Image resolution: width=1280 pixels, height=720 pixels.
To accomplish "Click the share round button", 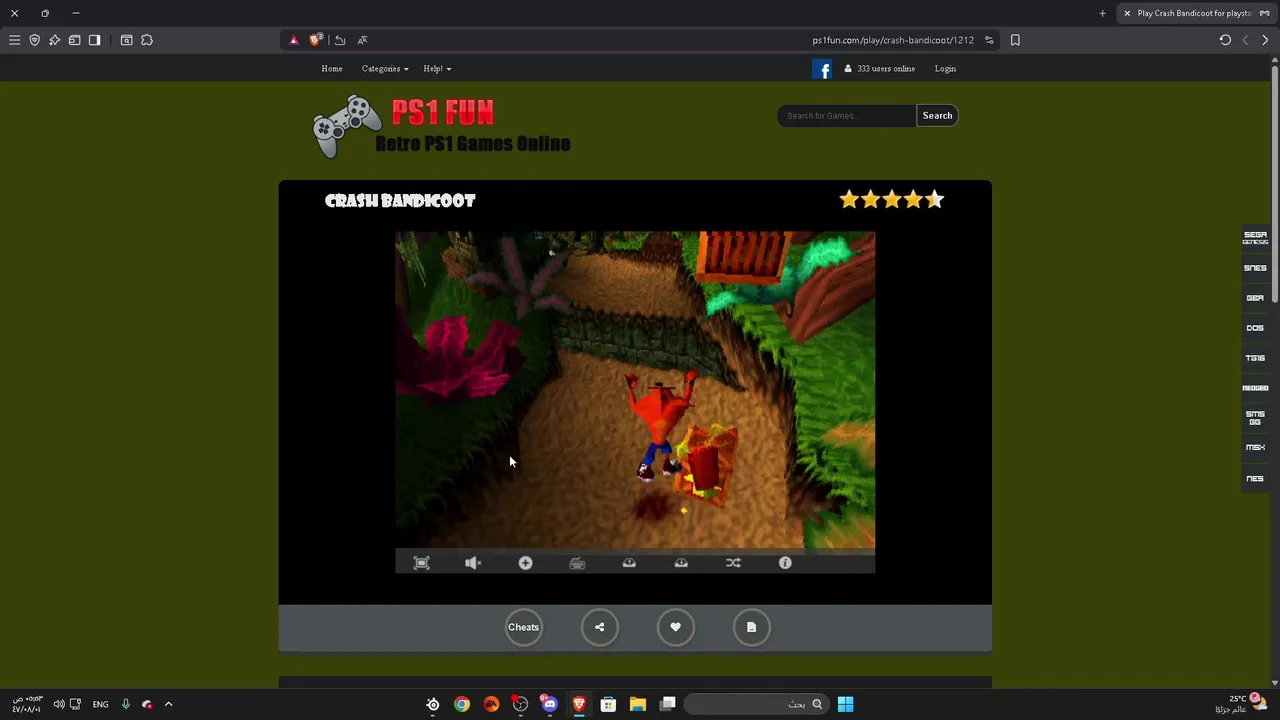I will [599, 627].
